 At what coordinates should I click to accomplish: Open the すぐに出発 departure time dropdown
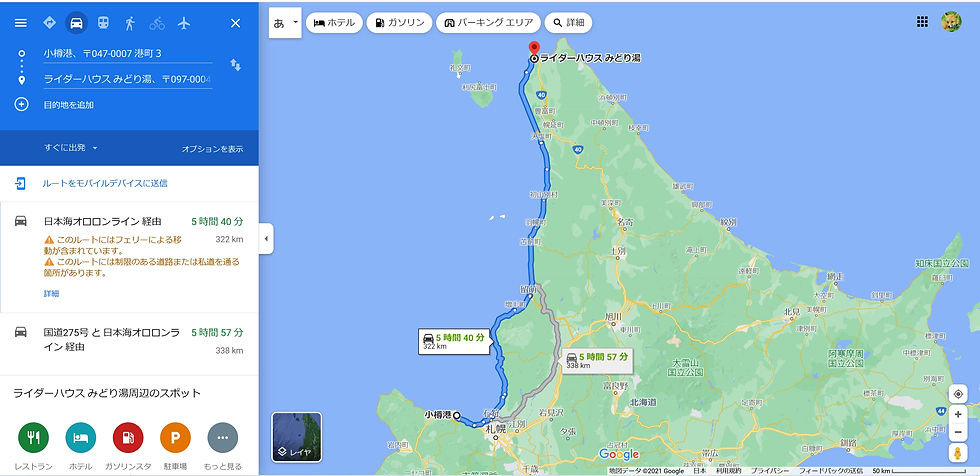71,148
